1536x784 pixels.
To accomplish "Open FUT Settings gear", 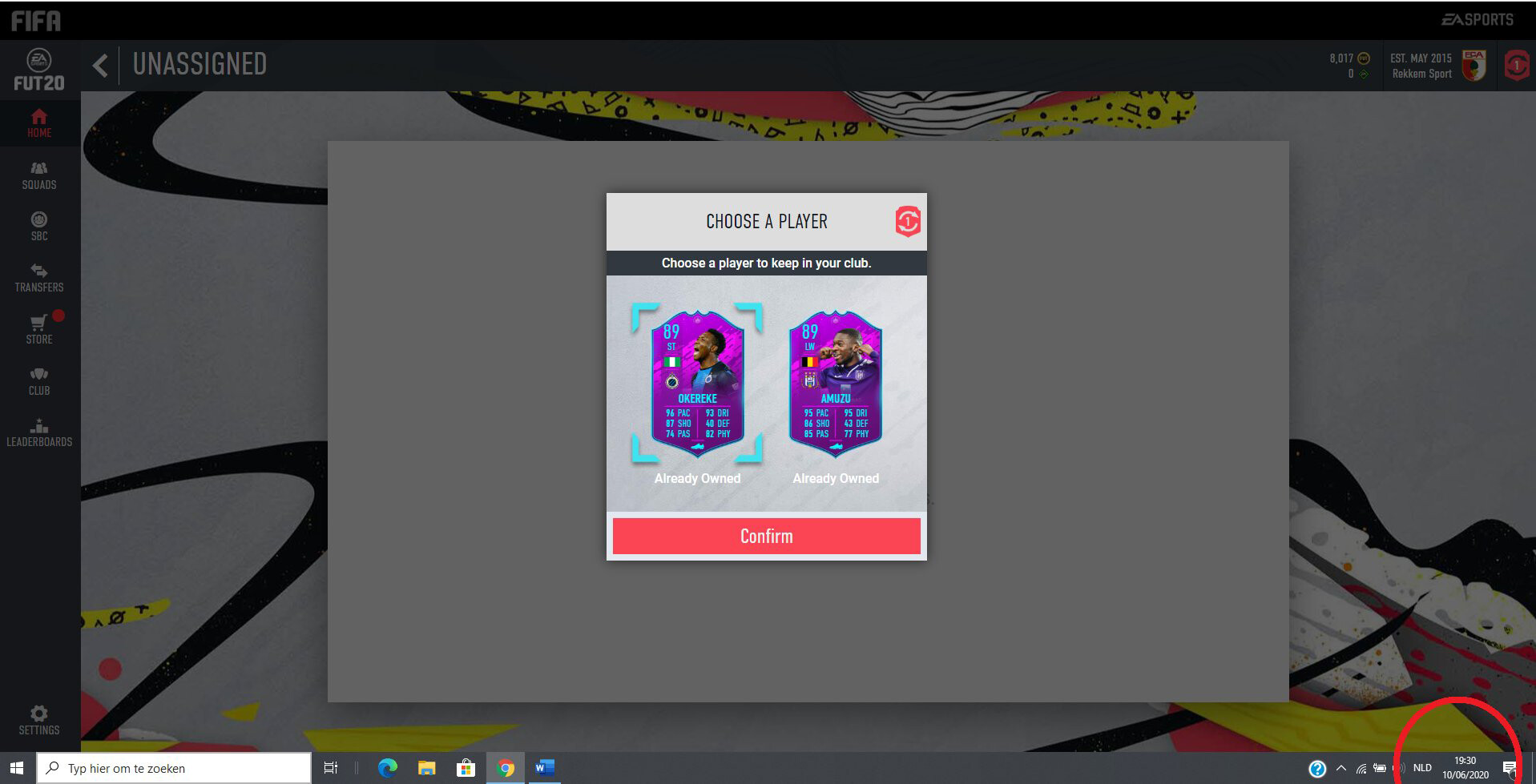I will pyautogui.click(x=39, y=719).
